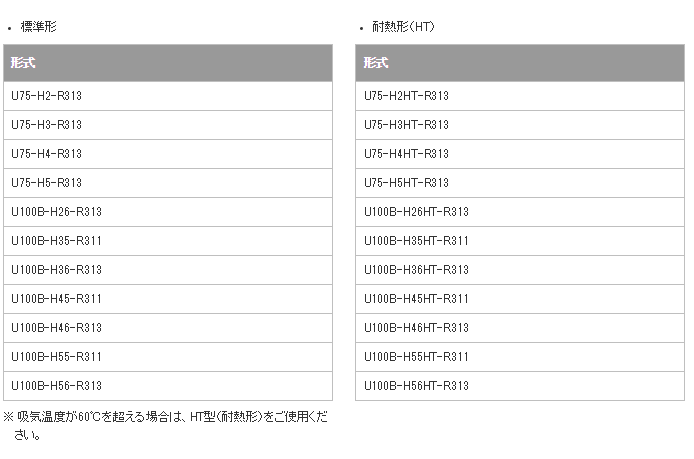Select model U100B-H35-R311
This screenshot has height=459, width=694.
(56, 241)
